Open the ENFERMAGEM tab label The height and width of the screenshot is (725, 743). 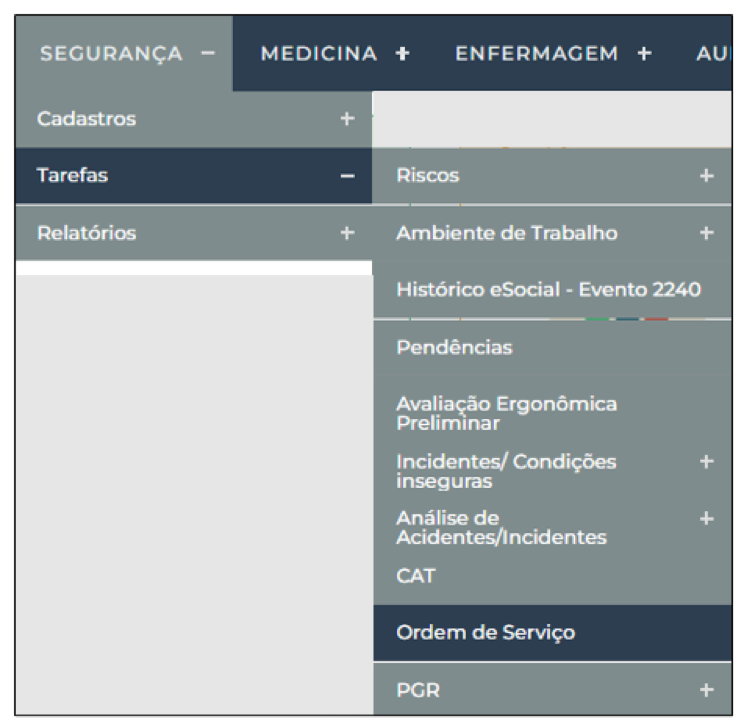pyautogui.click(x=536, y=54)
